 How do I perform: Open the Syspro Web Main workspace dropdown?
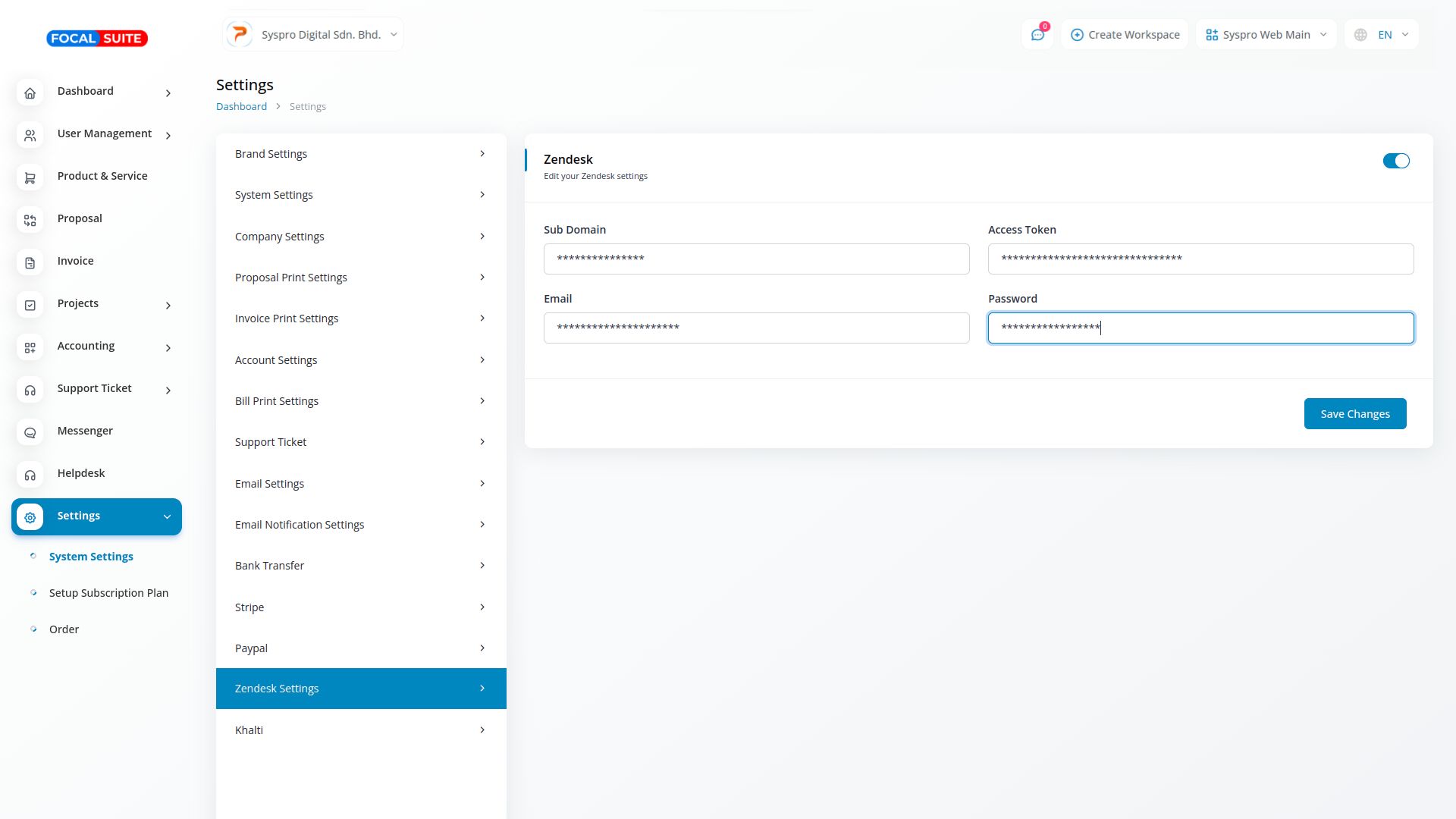click(x=1266, y=35)
